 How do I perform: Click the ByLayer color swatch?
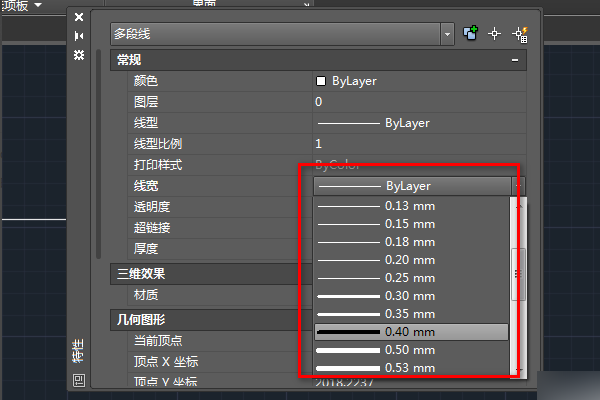pyautogui.click(x=321, y=81)
